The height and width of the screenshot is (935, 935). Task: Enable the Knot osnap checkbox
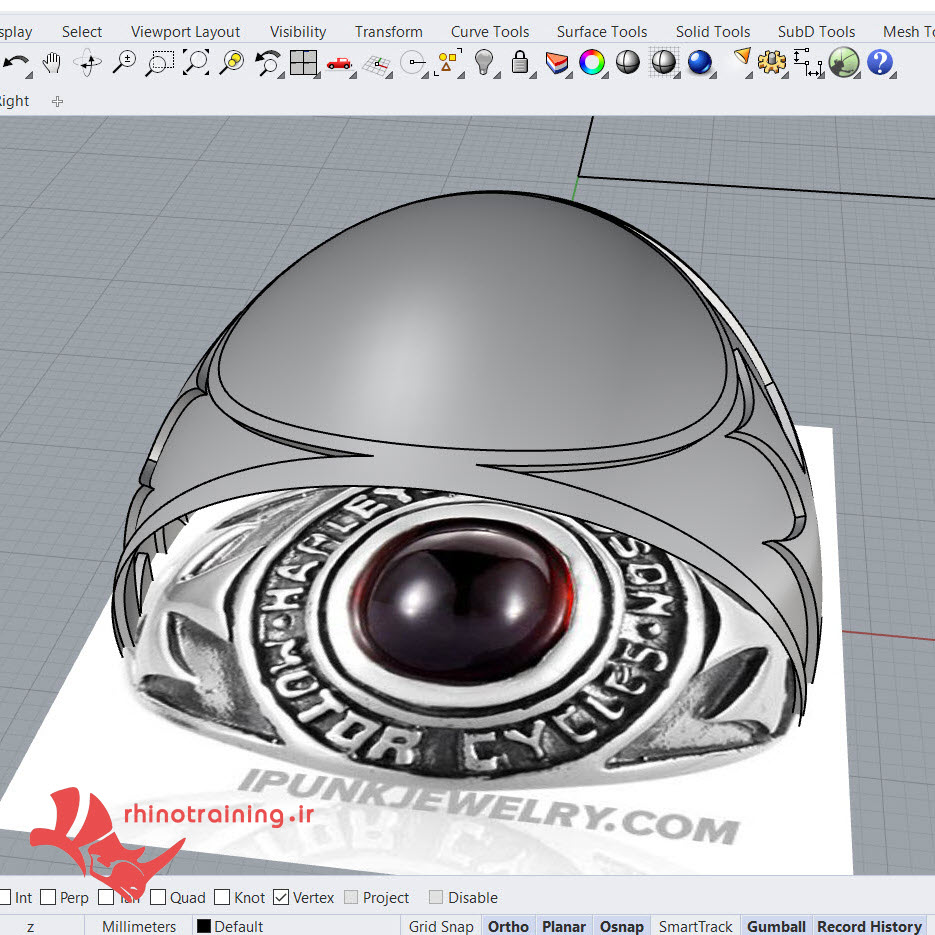tap(222, 898)
